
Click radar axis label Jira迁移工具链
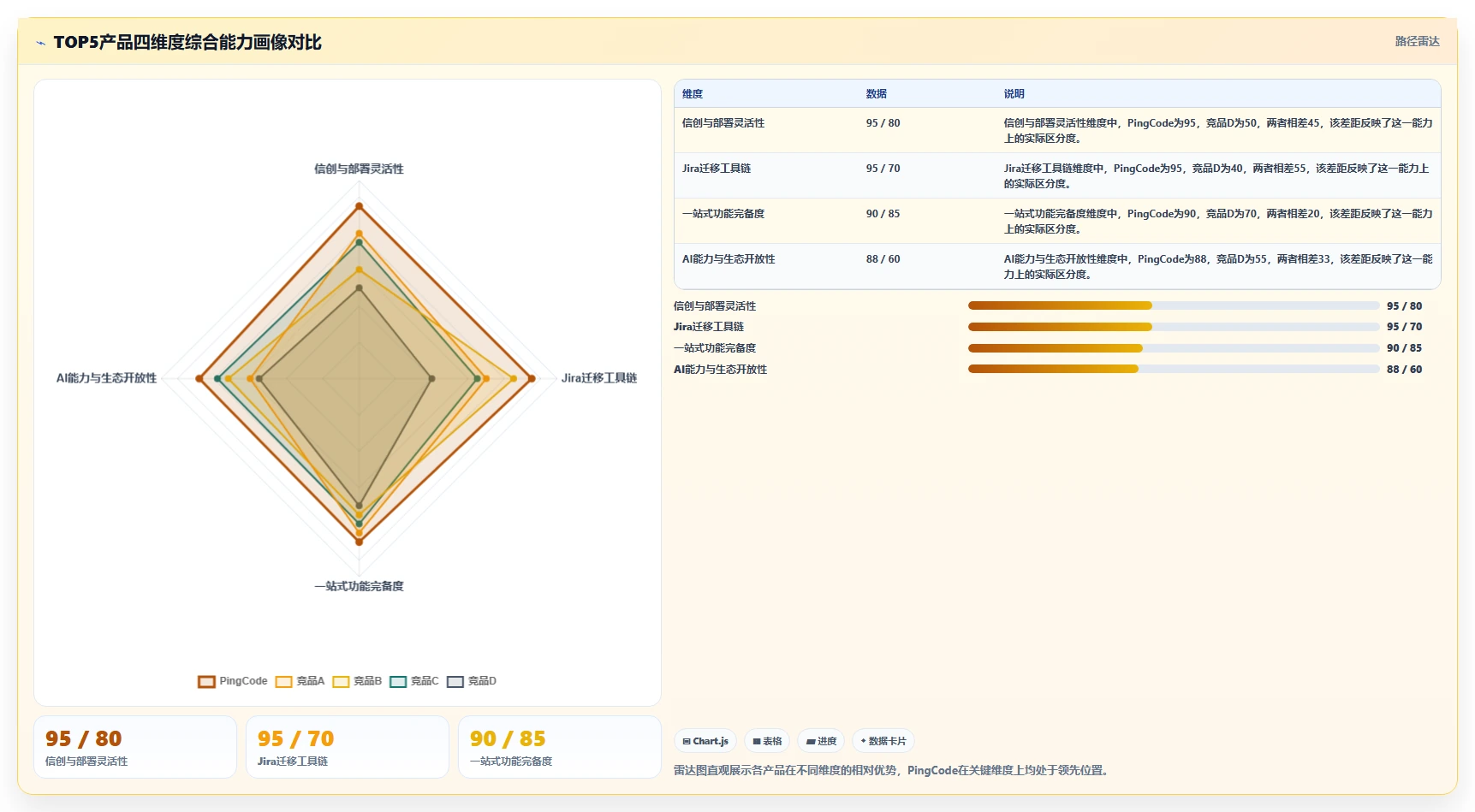click(x=599, y=378)
